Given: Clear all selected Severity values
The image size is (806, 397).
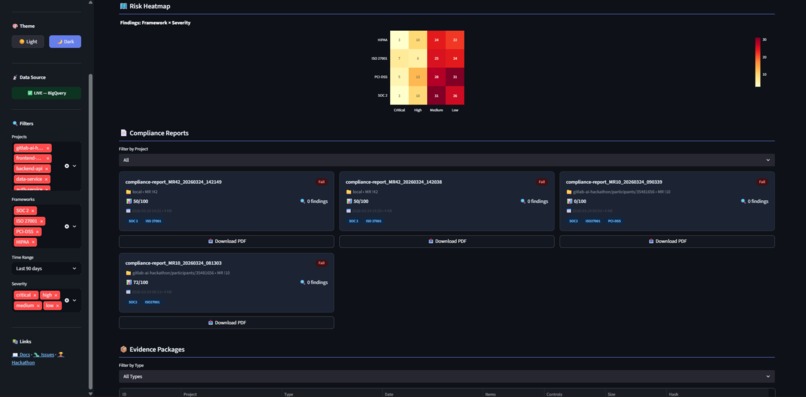Looking at the screenshot, I should 66,300.
